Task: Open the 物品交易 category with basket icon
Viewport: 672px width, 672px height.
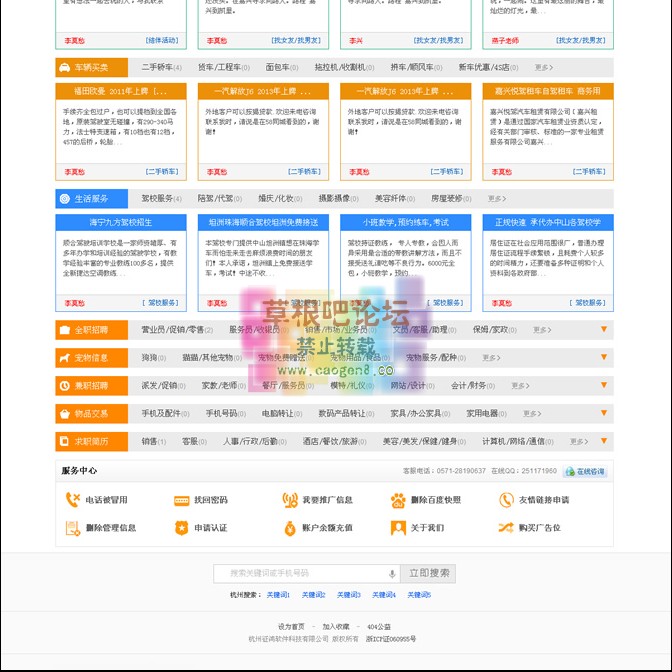Action: pos(91,414)
